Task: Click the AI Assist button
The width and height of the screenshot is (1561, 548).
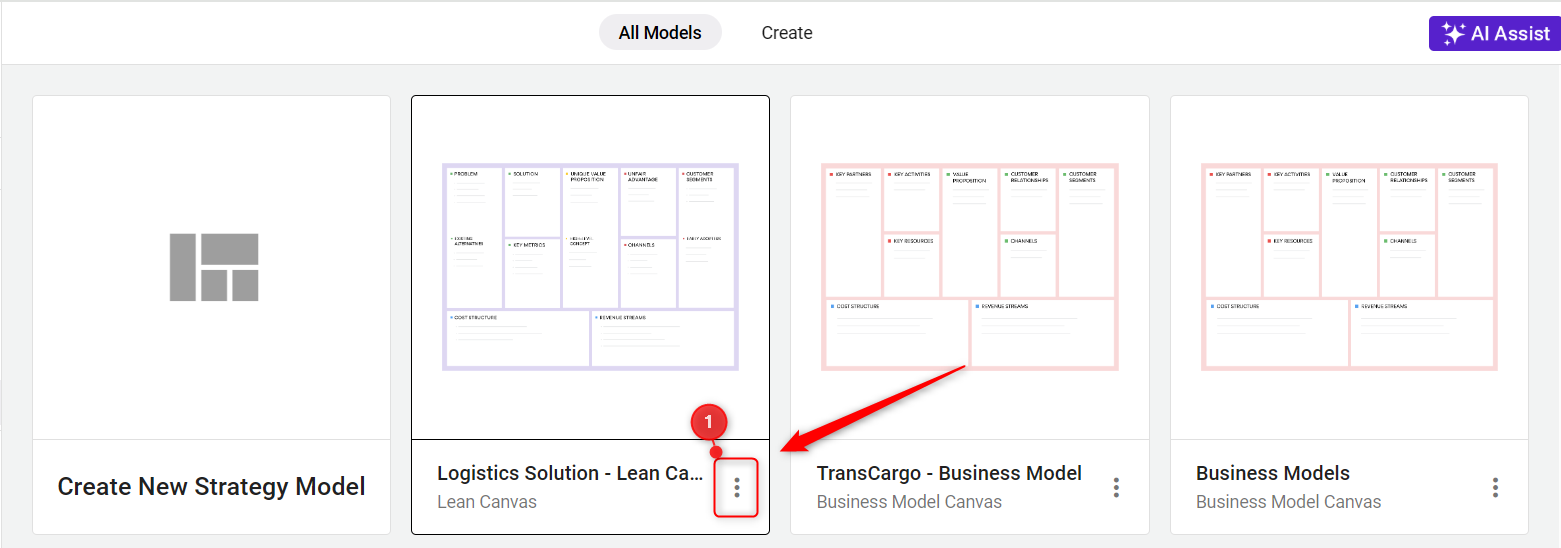Action: pos(1495,33)
